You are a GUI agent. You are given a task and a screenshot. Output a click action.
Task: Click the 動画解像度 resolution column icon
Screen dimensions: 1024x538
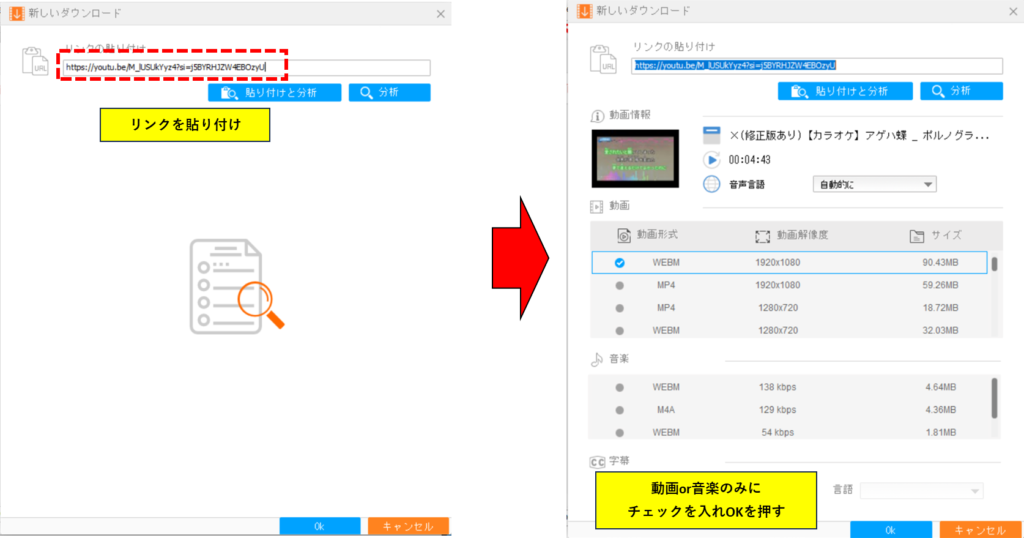click(x=762, y=236)
